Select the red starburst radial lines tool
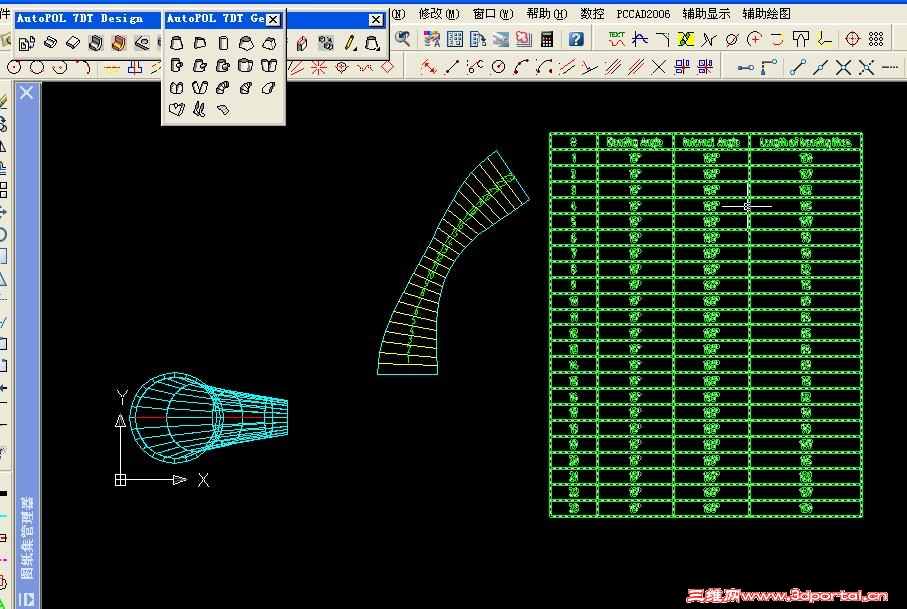Viewport: 907px width, 609px height. tap(319, 68)
